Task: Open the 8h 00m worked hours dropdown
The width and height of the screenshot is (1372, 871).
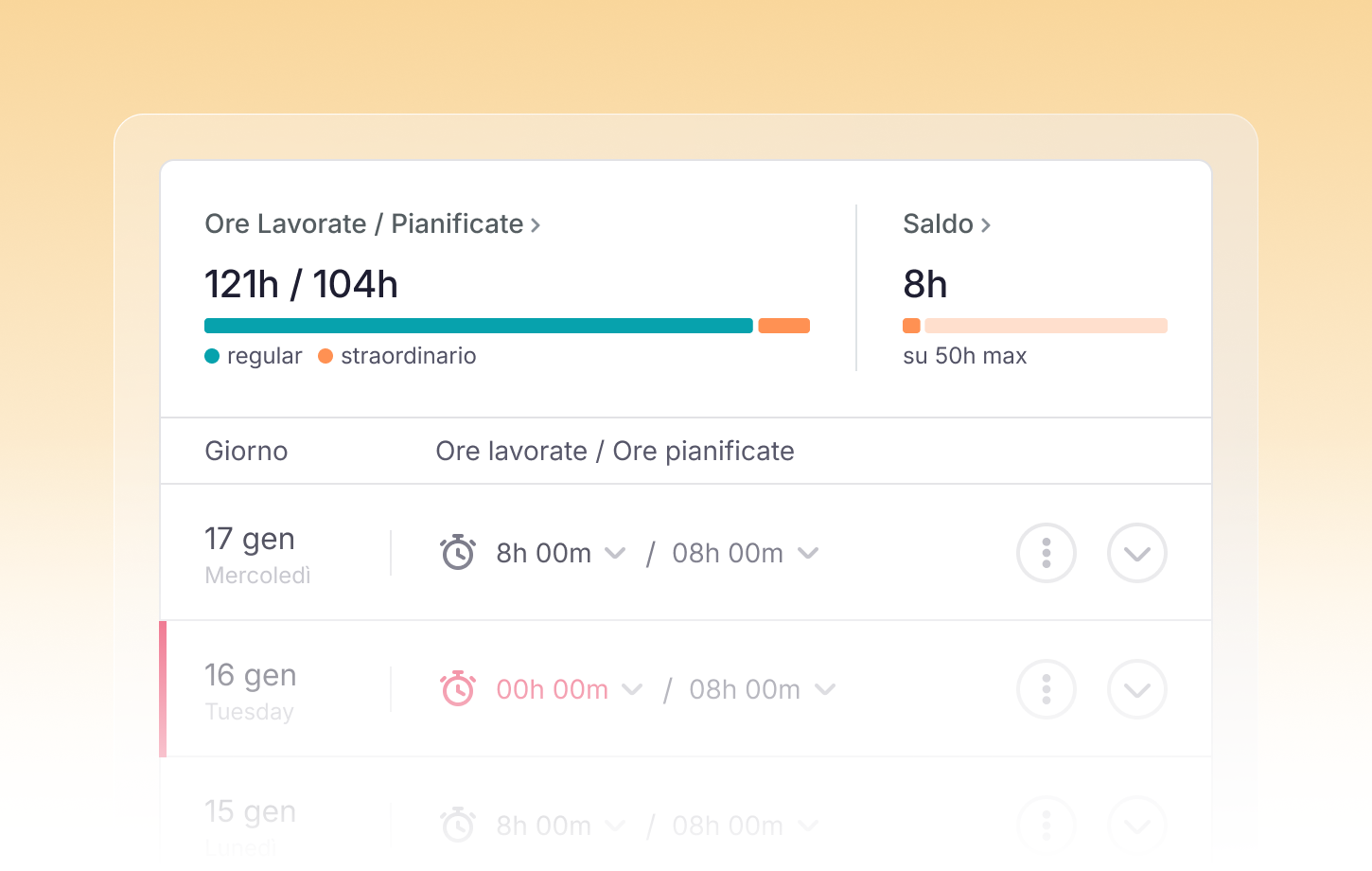Action: (x=615, y=553)
